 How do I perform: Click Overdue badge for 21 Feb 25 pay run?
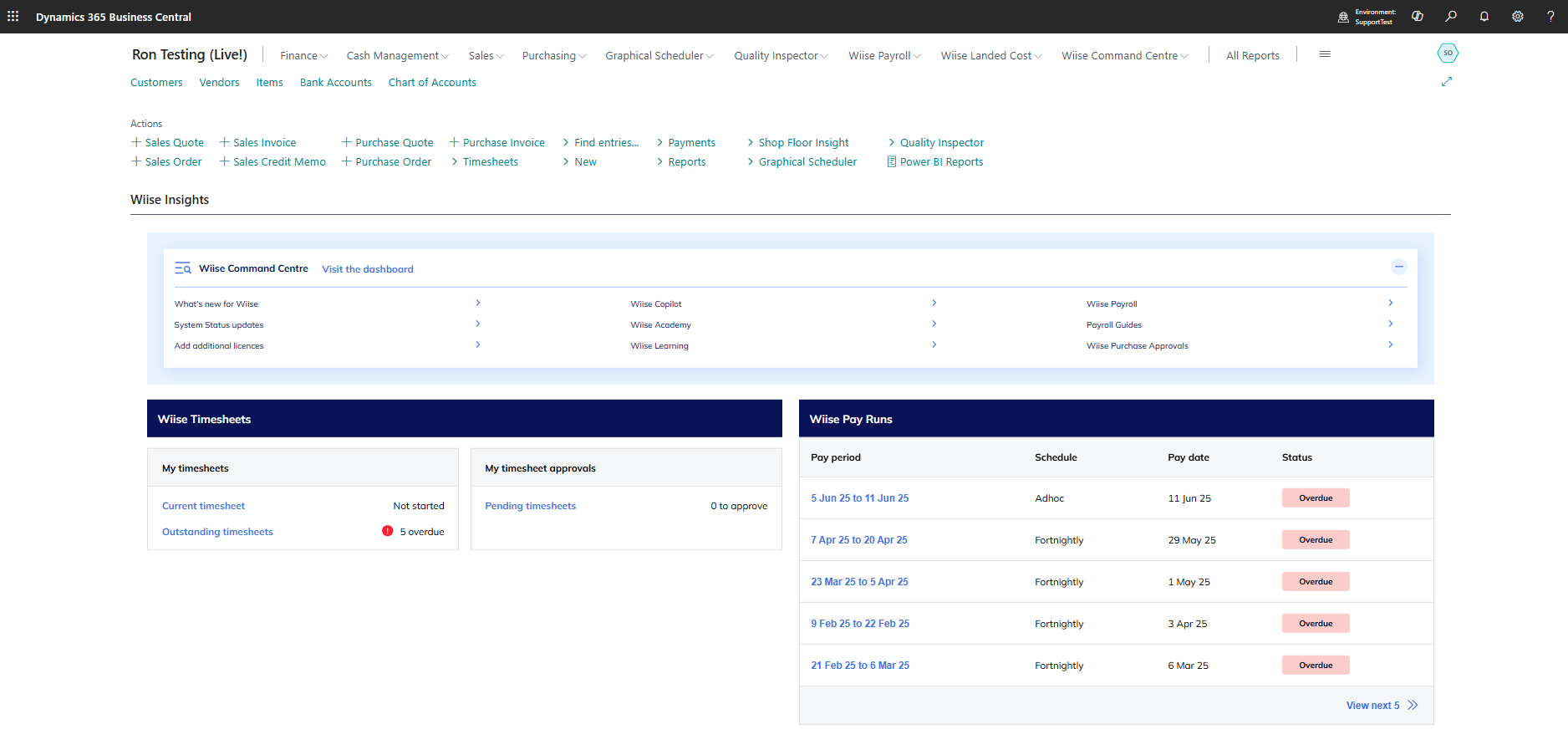coord(1316,666)
